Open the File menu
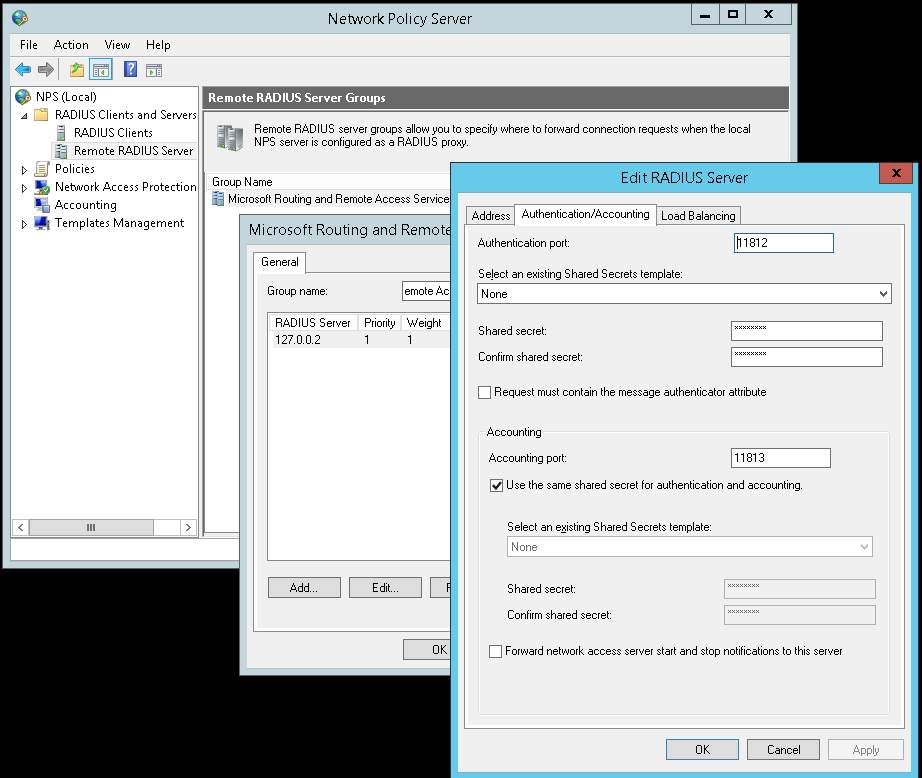Viewport: 922px width, 778px height. (x=29, y=45)
